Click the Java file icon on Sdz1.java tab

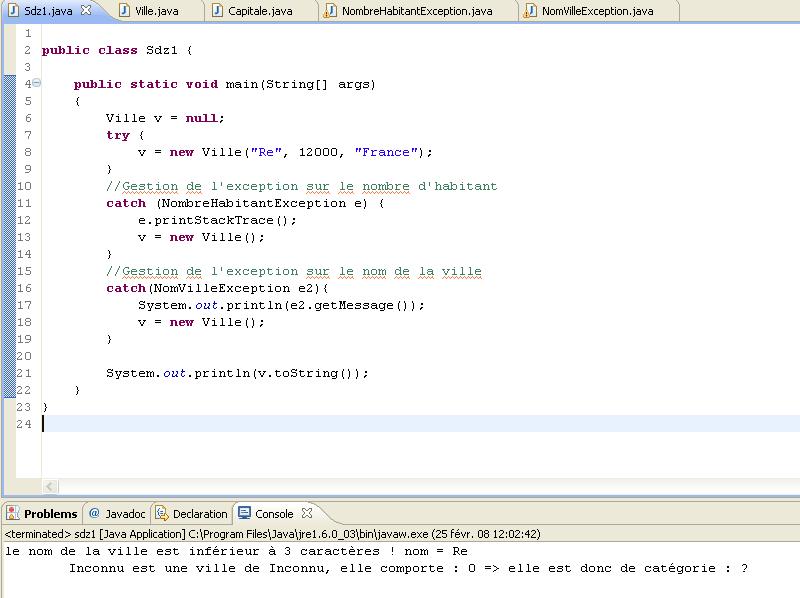click(14, 10)
